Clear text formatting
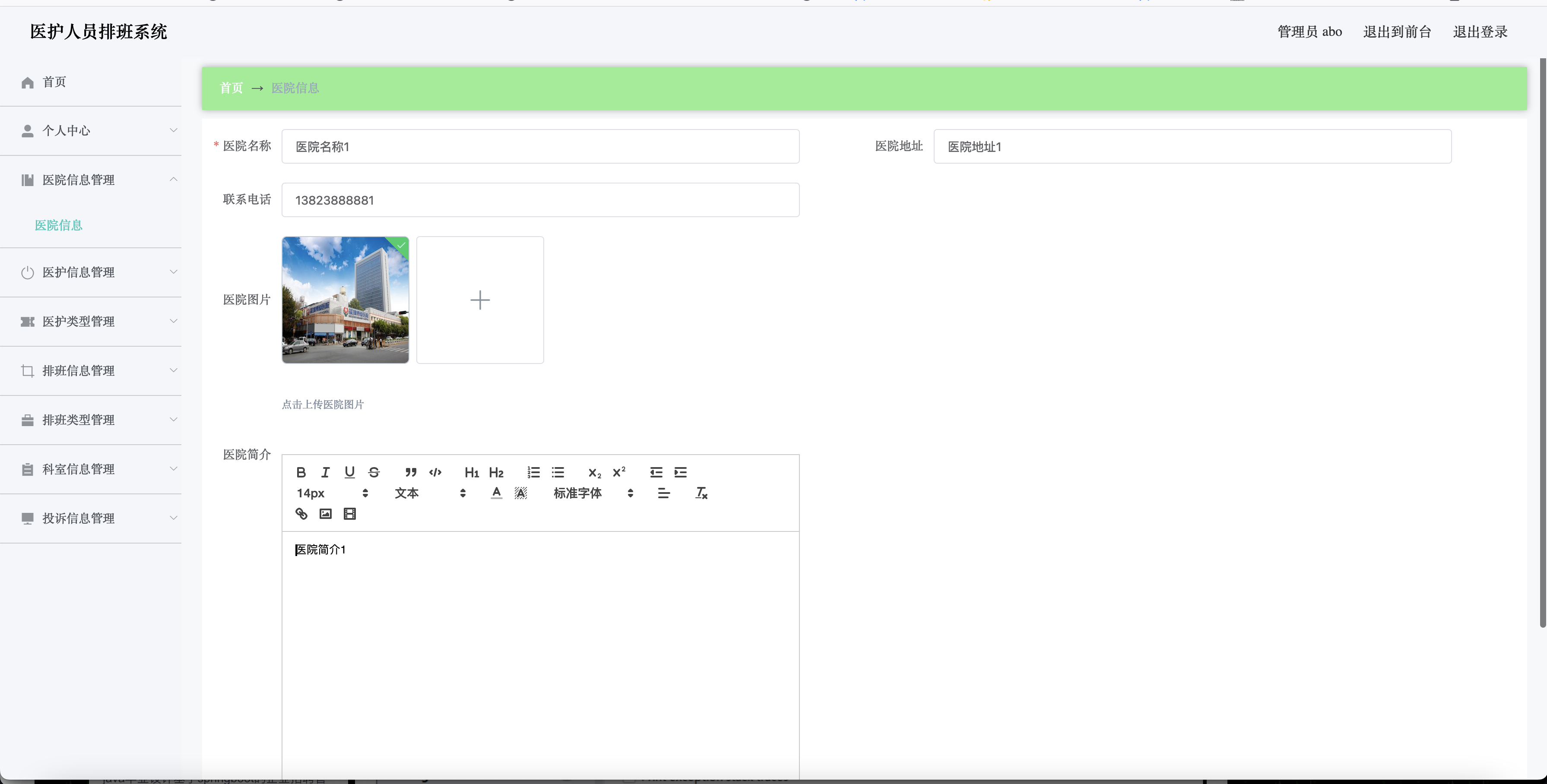 point(701,493)
